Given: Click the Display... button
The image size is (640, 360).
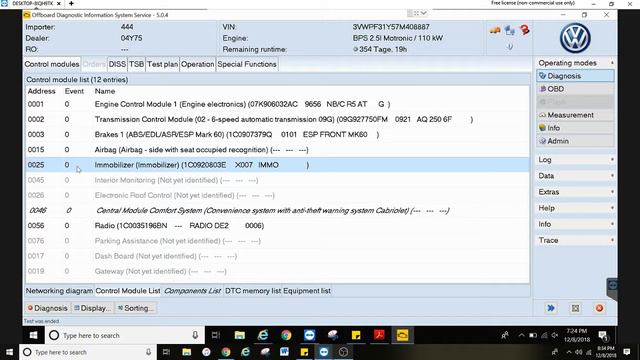Looking at the screenshot, I should [x=93, y=308].
